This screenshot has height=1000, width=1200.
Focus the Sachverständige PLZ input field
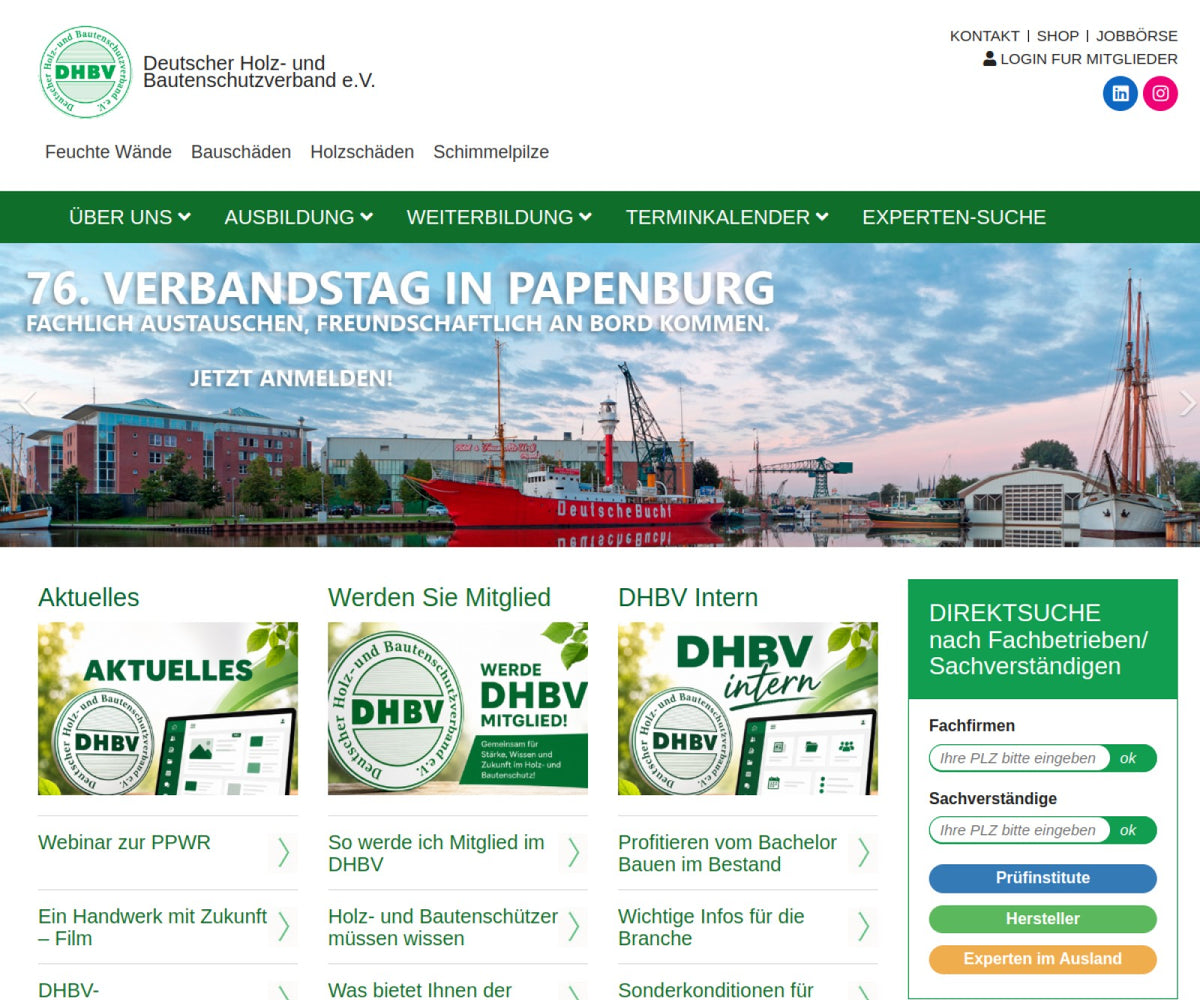coord(1019,830)
